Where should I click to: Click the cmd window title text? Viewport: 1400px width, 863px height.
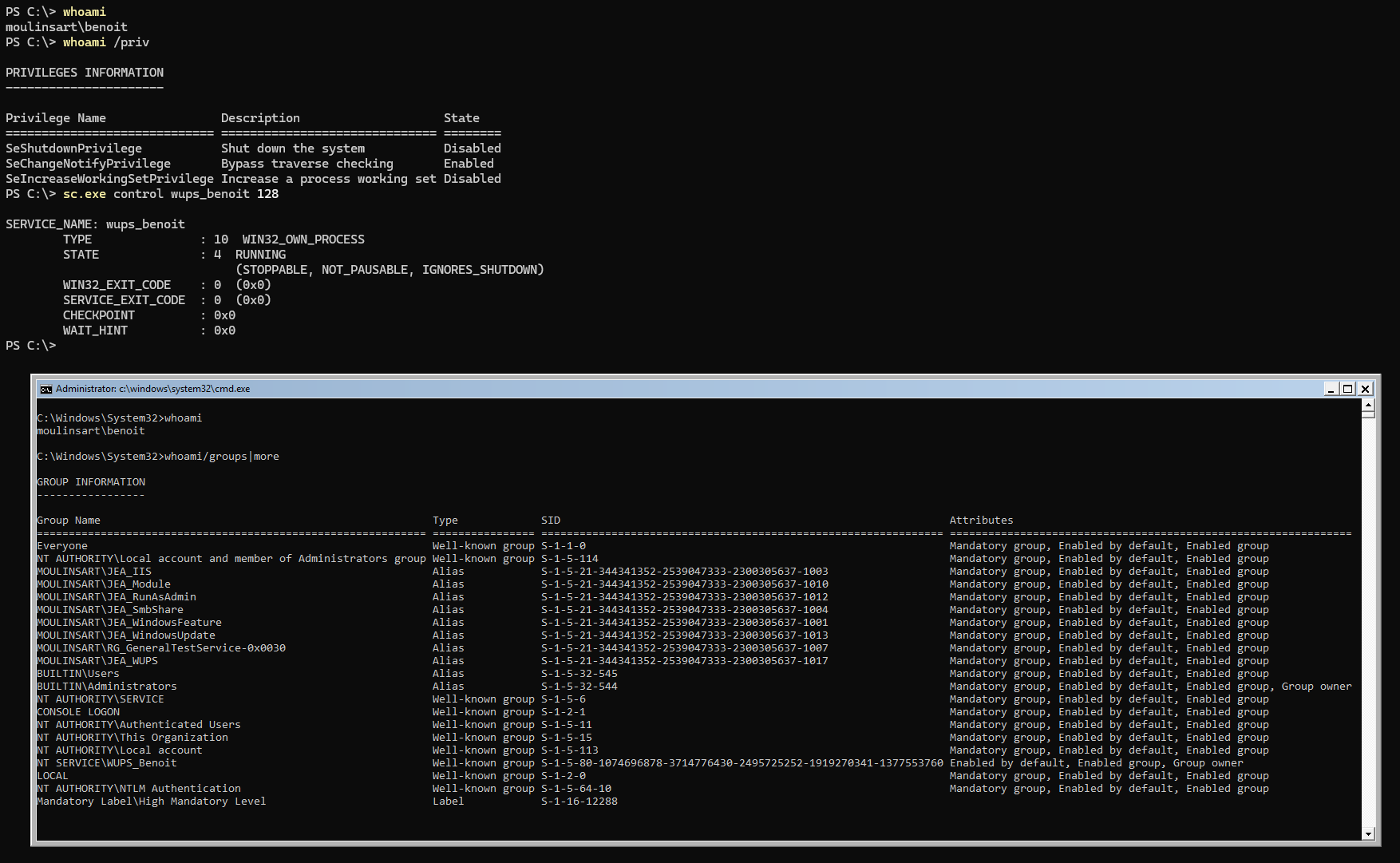tap(152, 389)
